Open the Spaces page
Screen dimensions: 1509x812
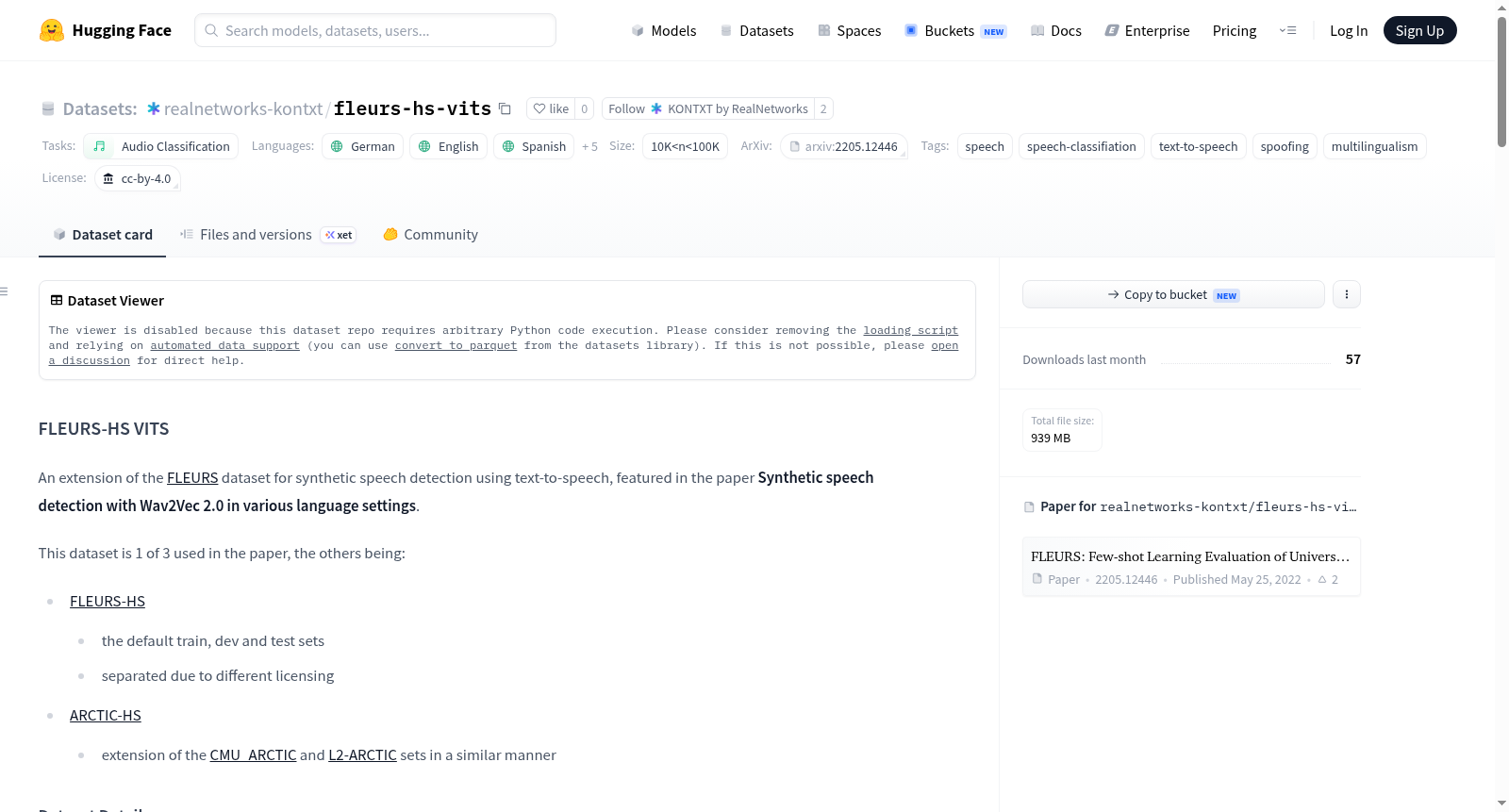(849, 30)
